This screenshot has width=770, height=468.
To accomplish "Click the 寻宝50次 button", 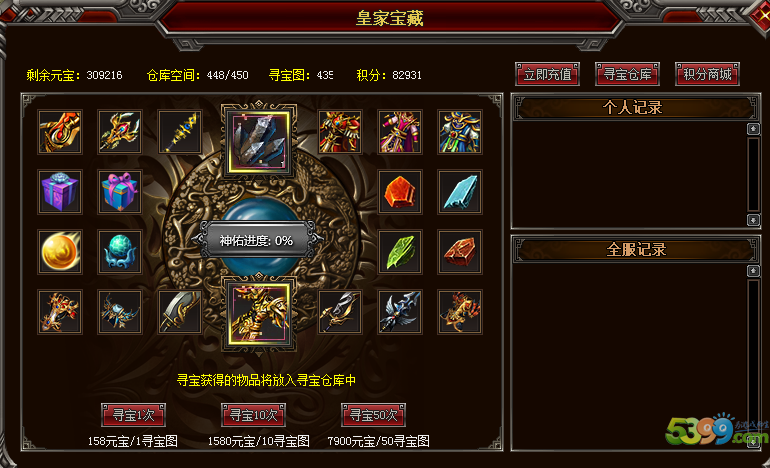I will click(373, 415).
